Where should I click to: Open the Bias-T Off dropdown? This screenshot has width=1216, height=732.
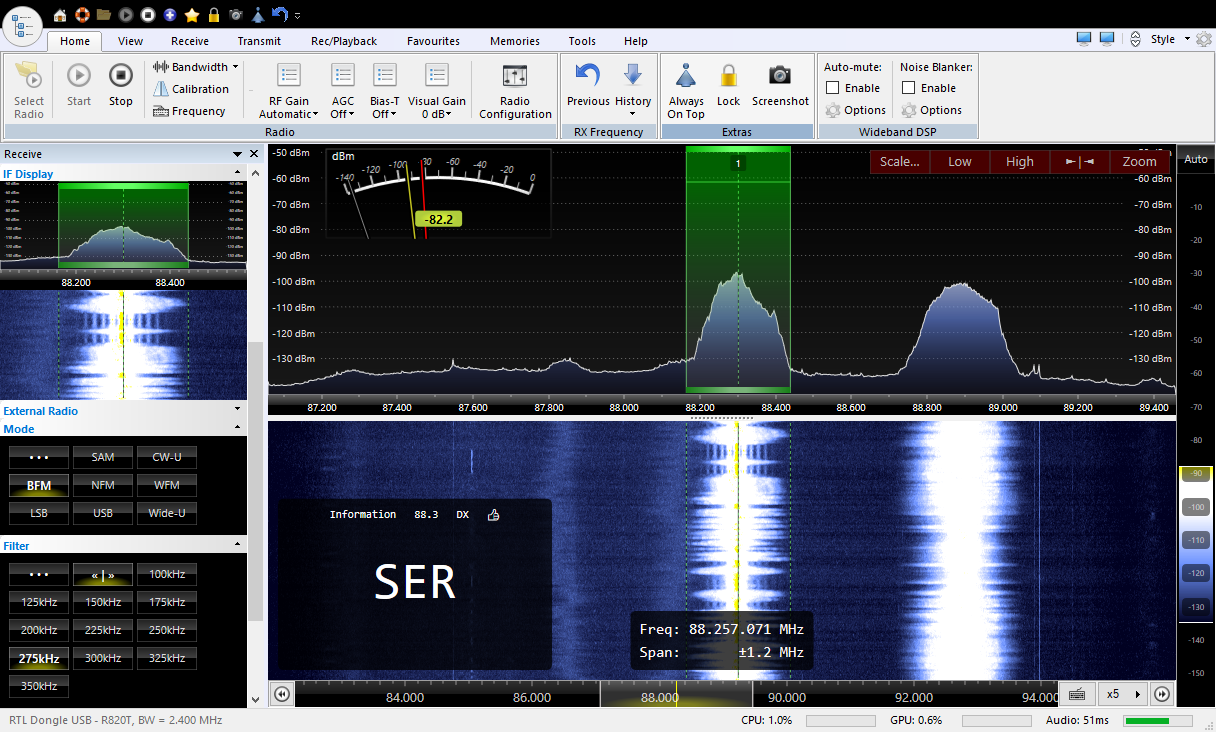385,91
